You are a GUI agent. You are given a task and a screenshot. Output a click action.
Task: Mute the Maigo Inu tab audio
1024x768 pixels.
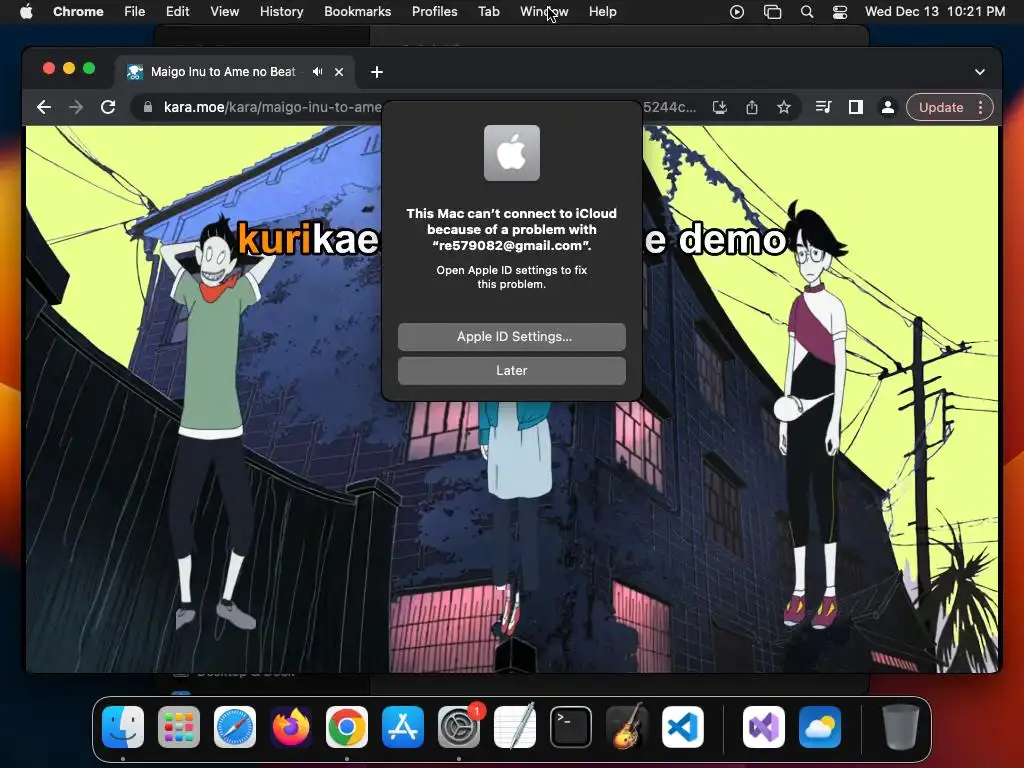pos(317,72)
